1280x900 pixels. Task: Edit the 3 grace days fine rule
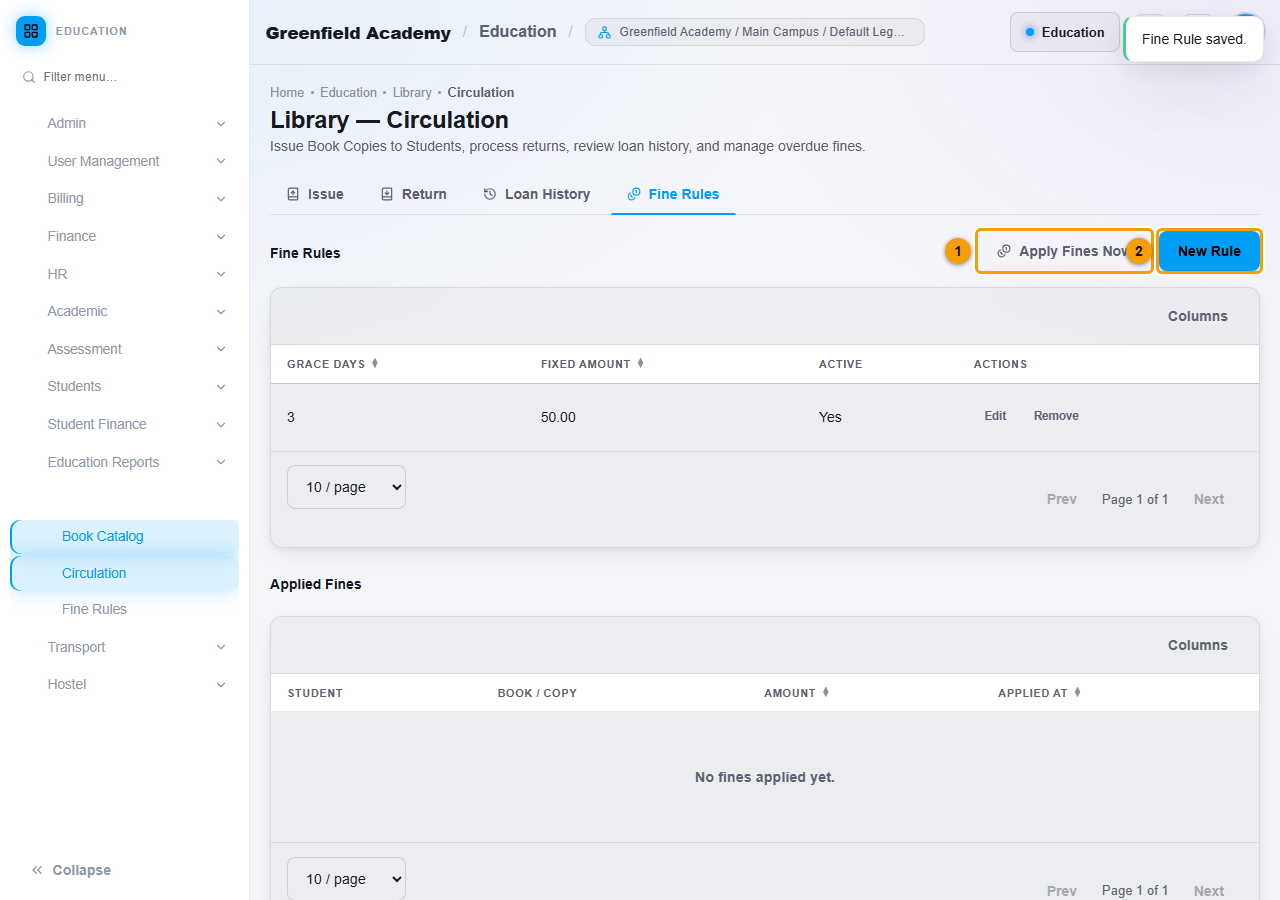pyautogui.click(x=995, y=416)
